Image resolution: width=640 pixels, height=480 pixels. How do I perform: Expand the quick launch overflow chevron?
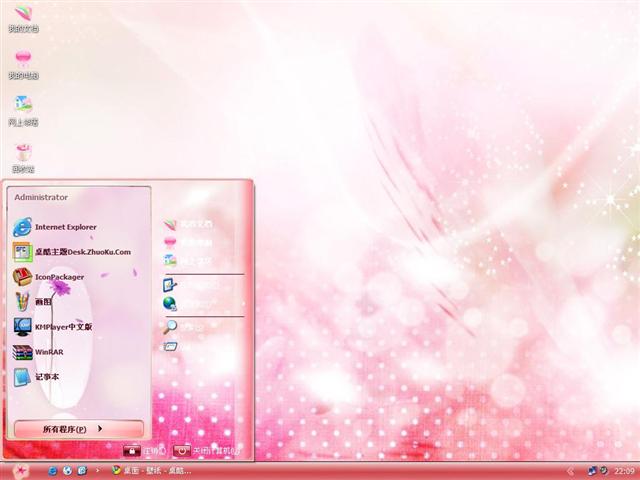pyautogui.click(x=98, y=470)
